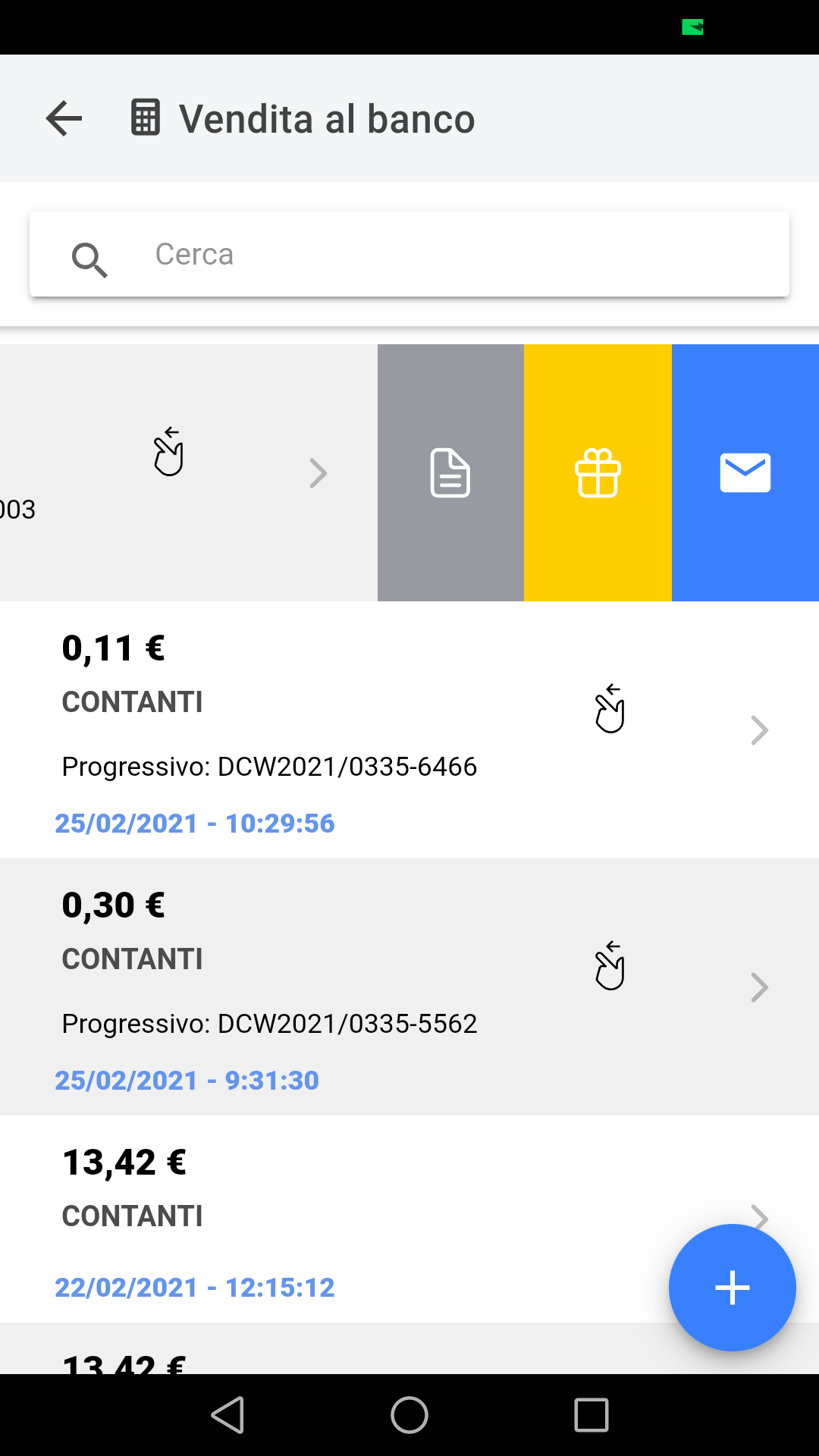Tap the blue email envelope action
The image size is (819, 1456).
click(x=745, y=472)
